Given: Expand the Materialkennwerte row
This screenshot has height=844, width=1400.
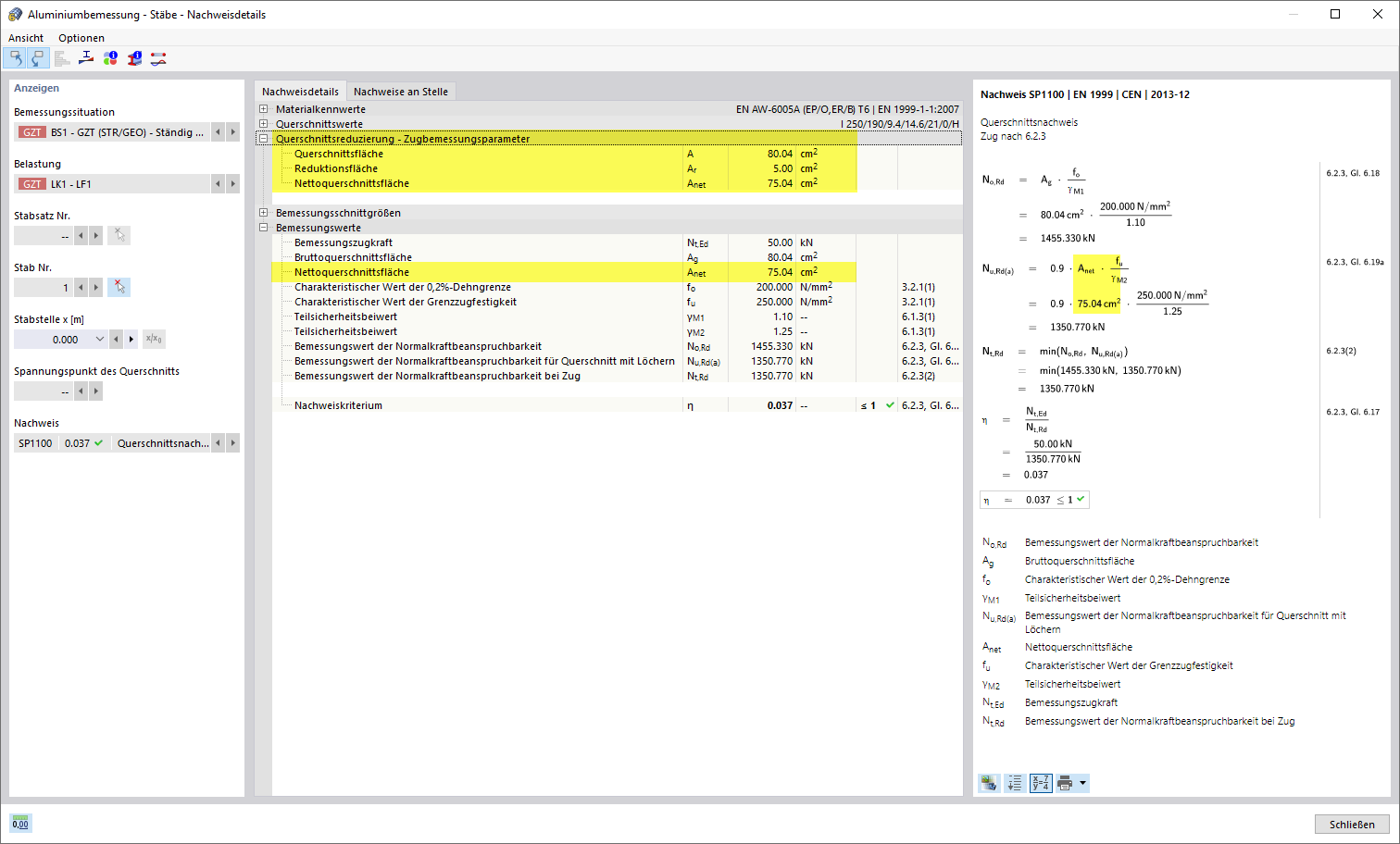Looking at the screenshot, I should click(x=264, y=109).
